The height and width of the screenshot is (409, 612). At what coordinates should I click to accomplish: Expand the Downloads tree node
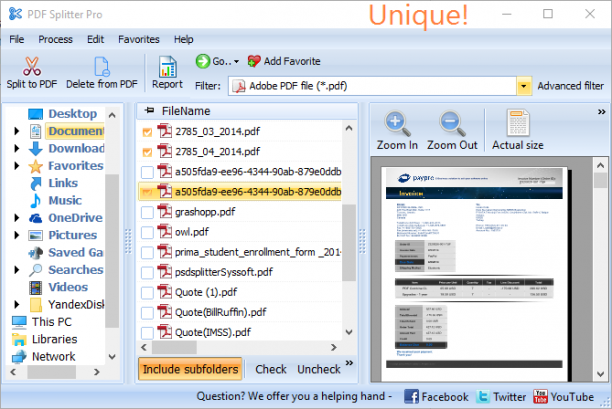point(16,148)
